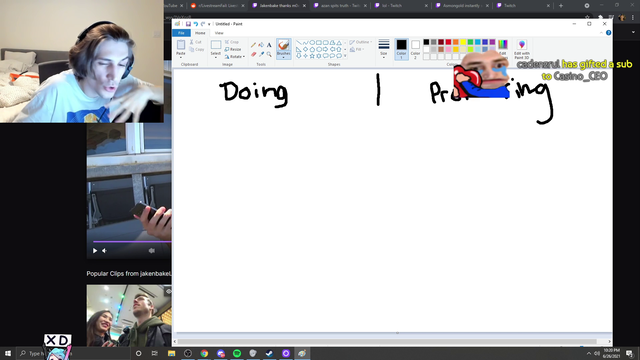Select the Color 1 box
Viewport: 640px width, 360px height.
tap(401, 49)
